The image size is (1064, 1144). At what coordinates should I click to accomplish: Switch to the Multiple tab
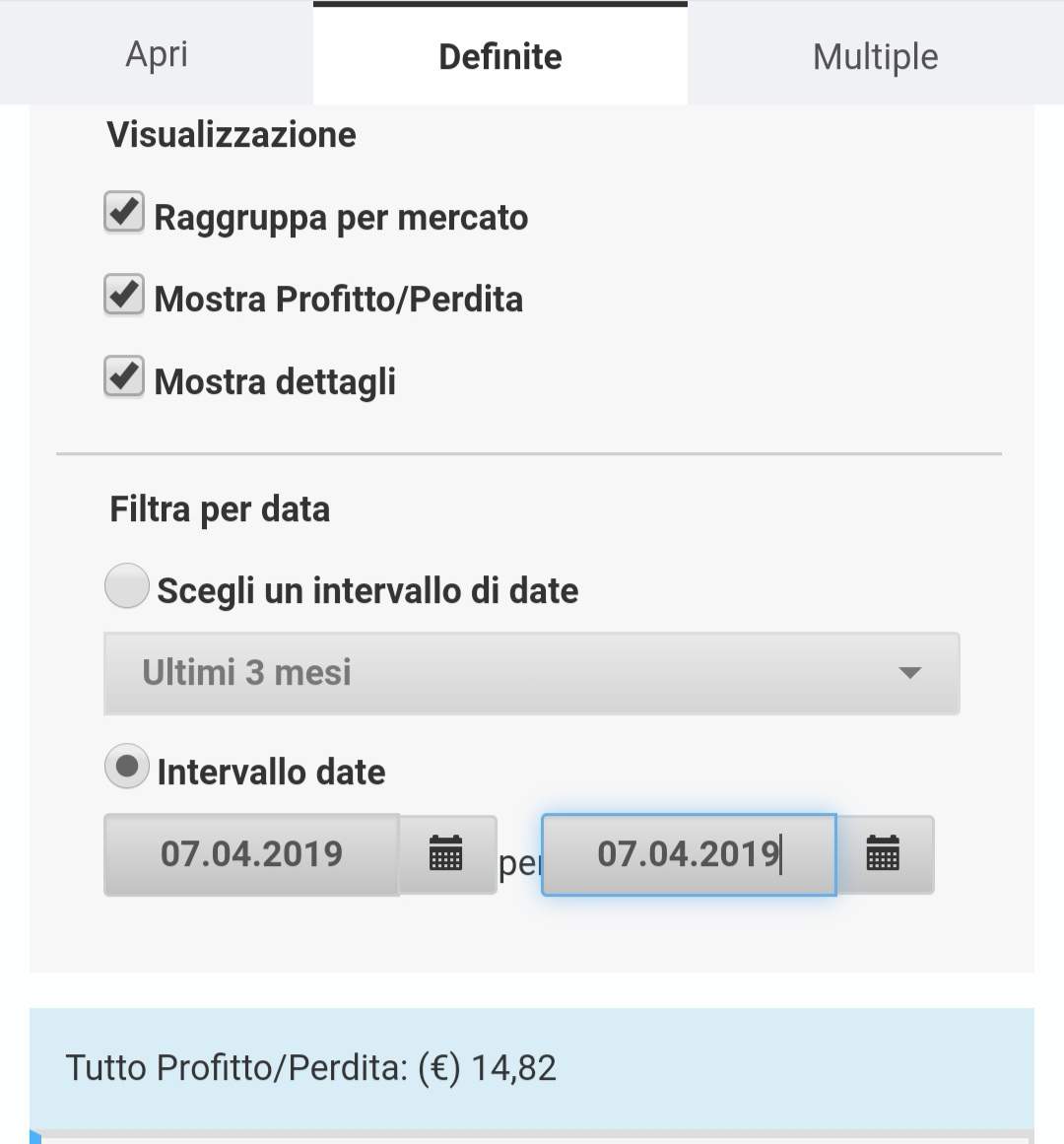(x=875, y=56)
